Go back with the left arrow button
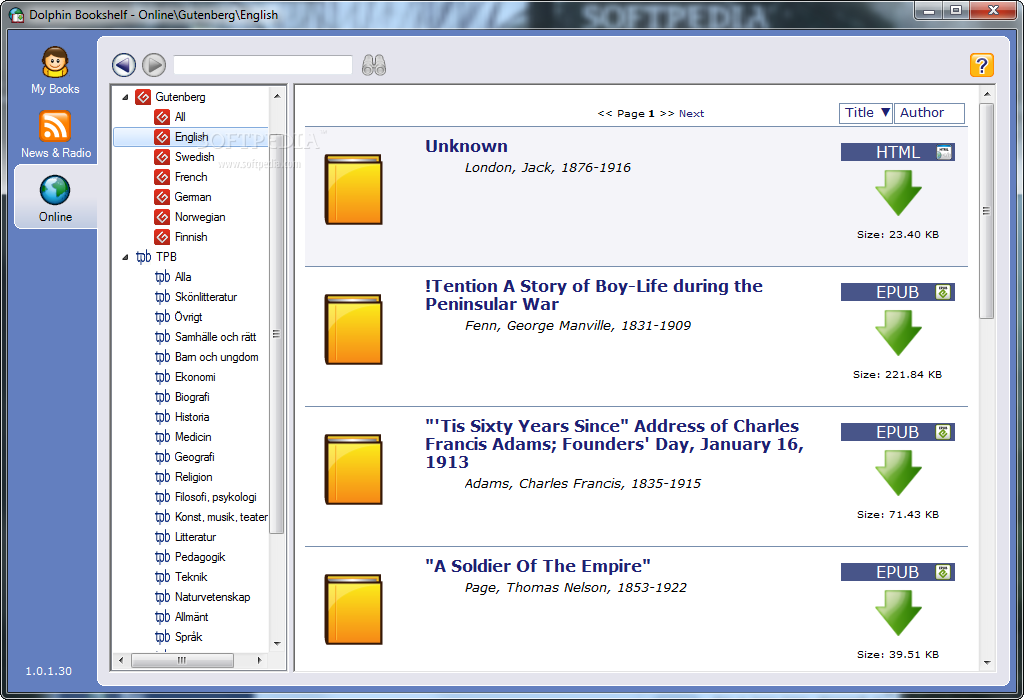 (124, 65)
